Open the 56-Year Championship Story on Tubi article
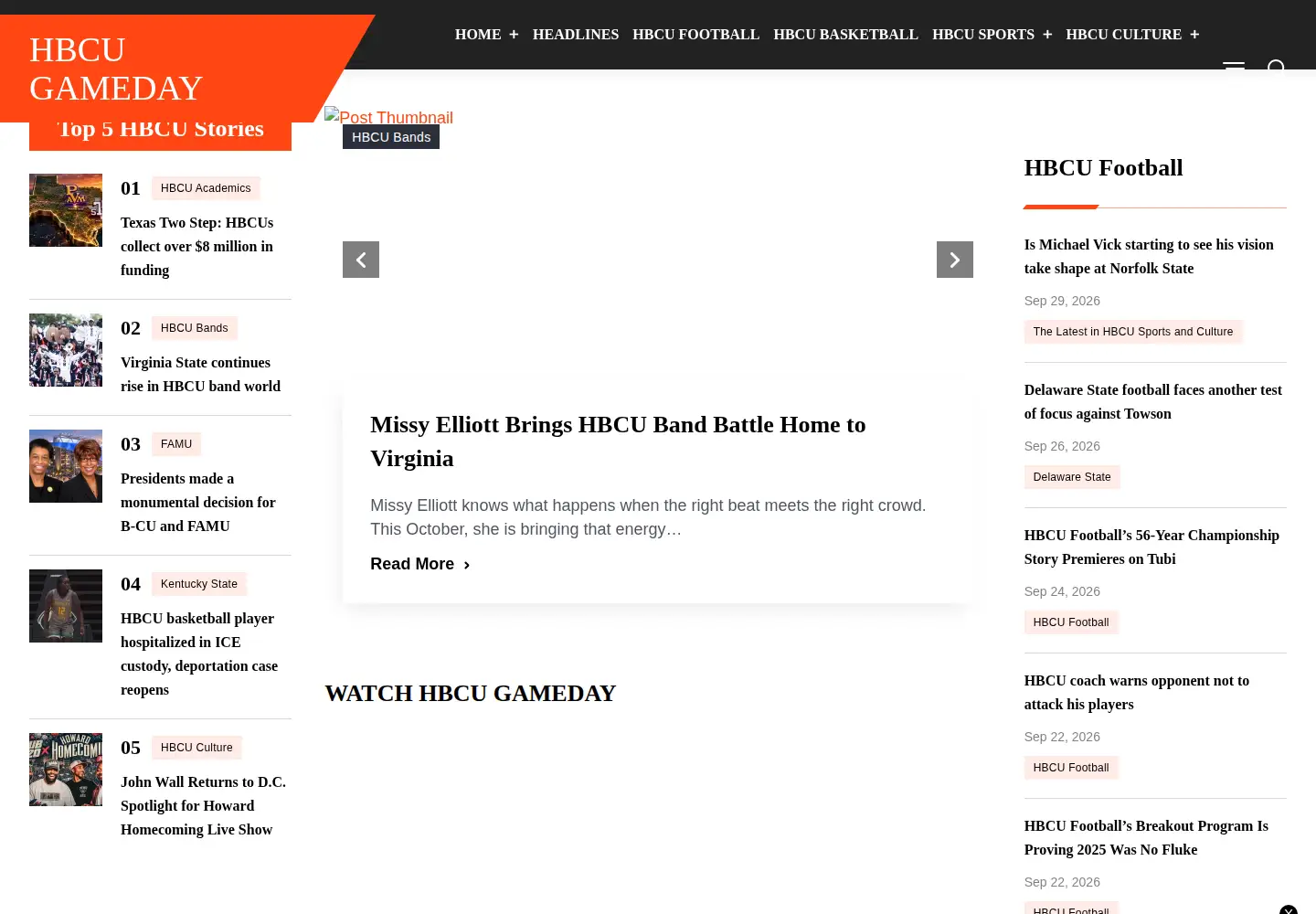Viewport: 1316px width, 914px height. 1151,547
